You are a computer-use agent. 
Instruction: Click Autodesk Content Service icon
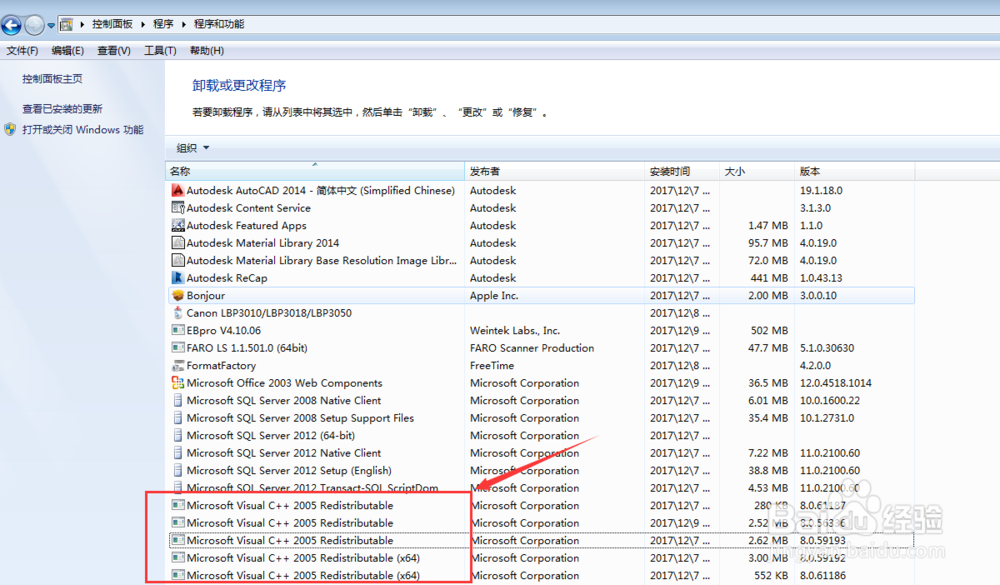[x=178, y=207]
